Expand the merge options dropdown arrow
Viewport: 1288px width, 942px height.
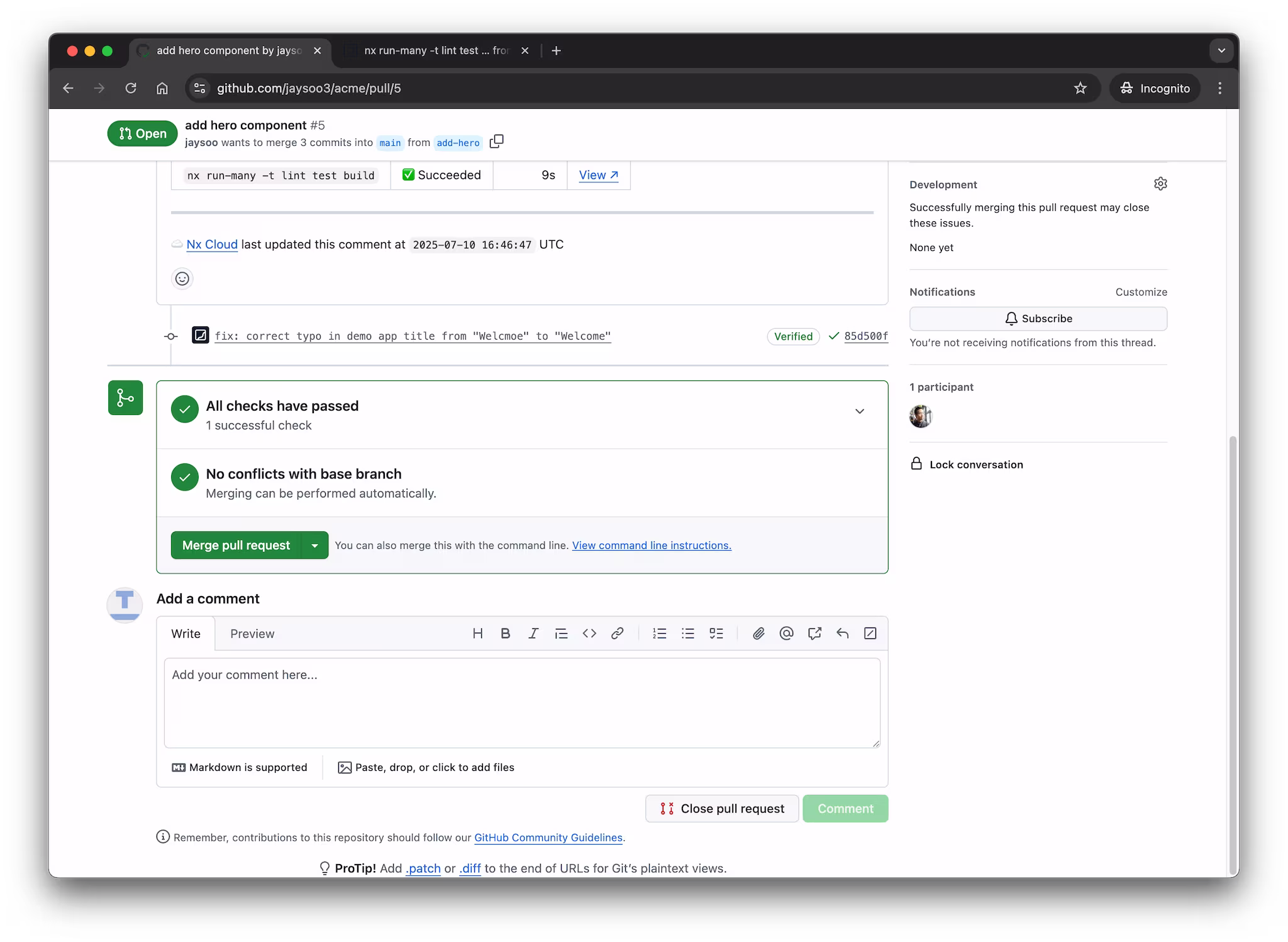click(315, 545)
